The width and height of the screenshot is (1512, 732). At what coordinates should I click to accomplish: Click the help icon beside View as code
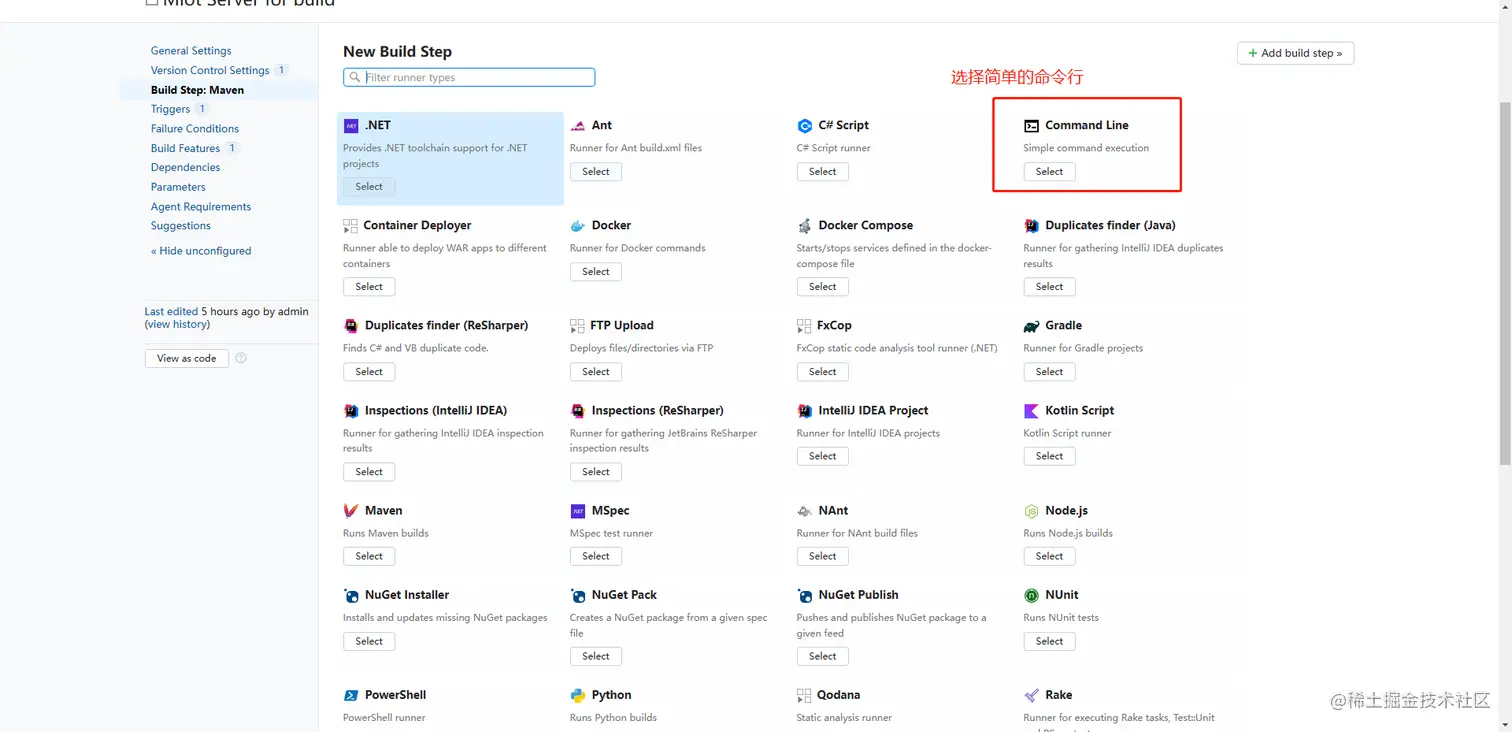coord(240,358)
